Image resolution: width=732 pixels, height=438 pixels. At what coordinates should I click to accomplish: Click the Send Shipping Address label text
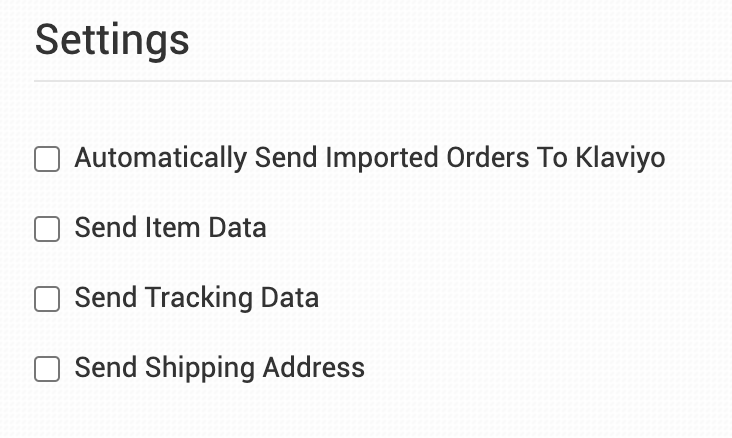tap(219, 368)
